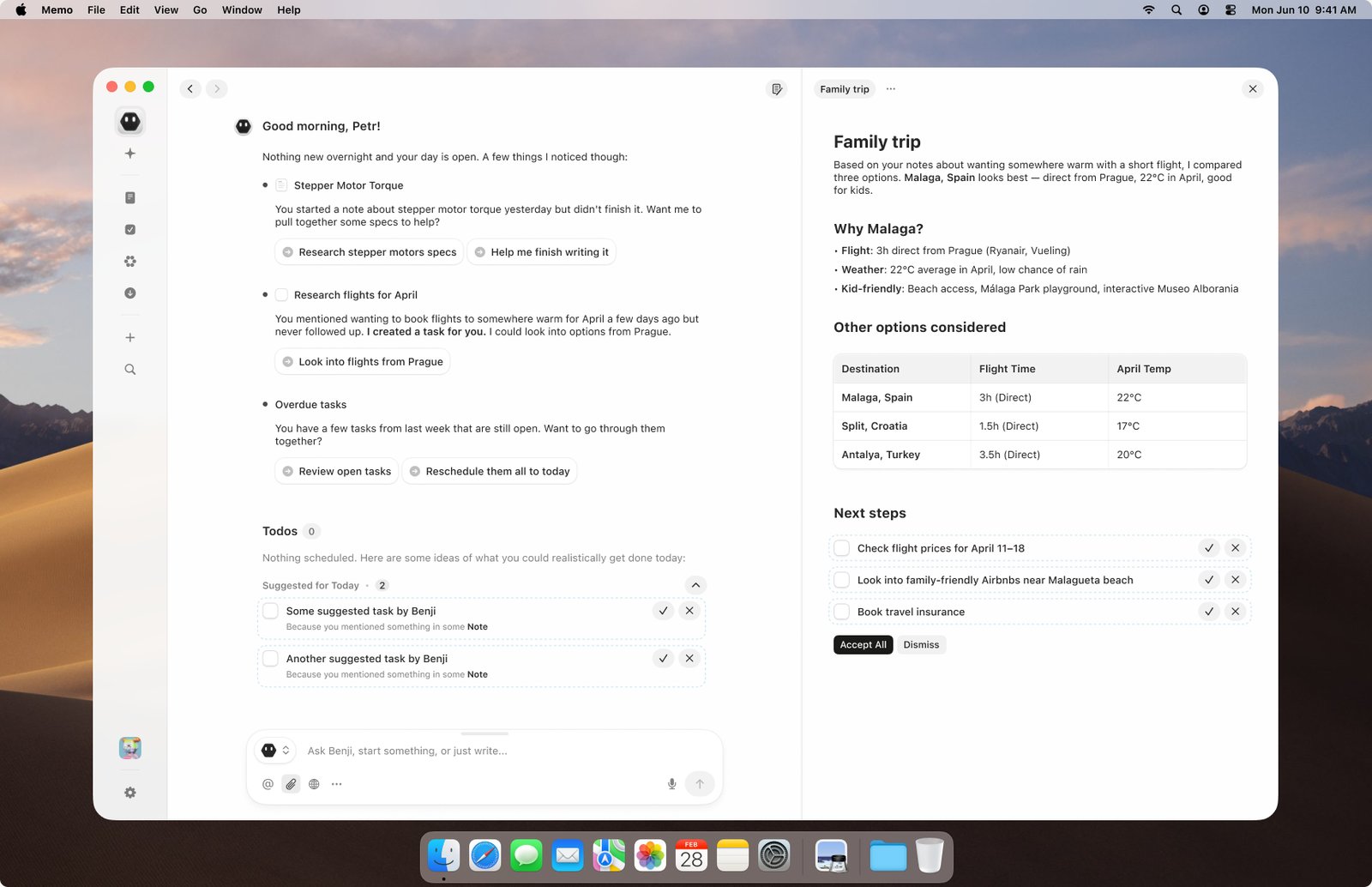Open the View menu in menu bar
This screenshot has width=1372, height=887.
(x=166, y=10)
